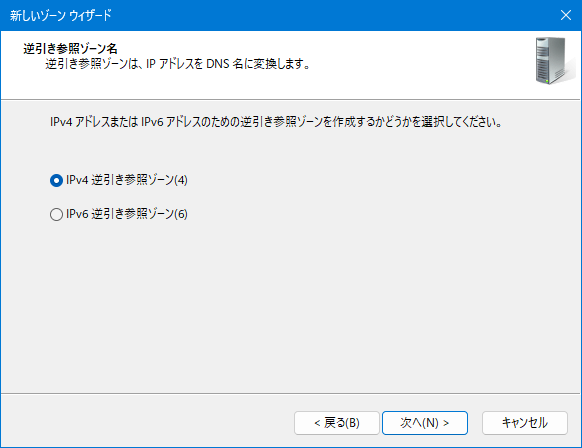Click the empty footer area left of 戻る button
This screenshot has width=582, height=448.
pos(148,421)
